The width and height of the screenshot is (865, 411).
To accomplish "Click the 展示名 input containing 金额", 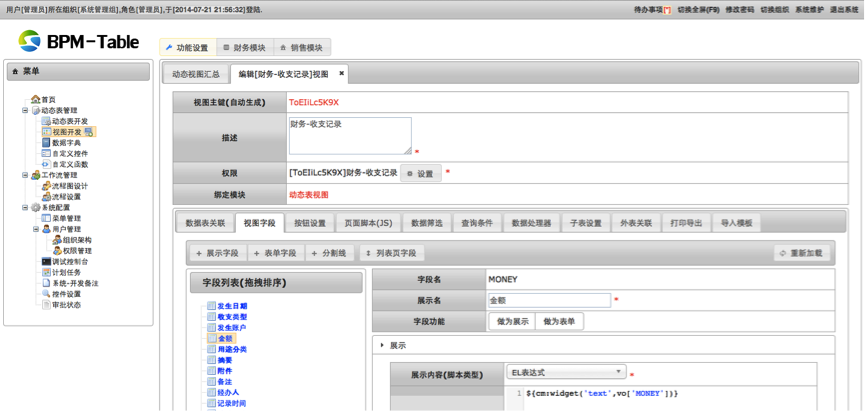I will point(549,301).
